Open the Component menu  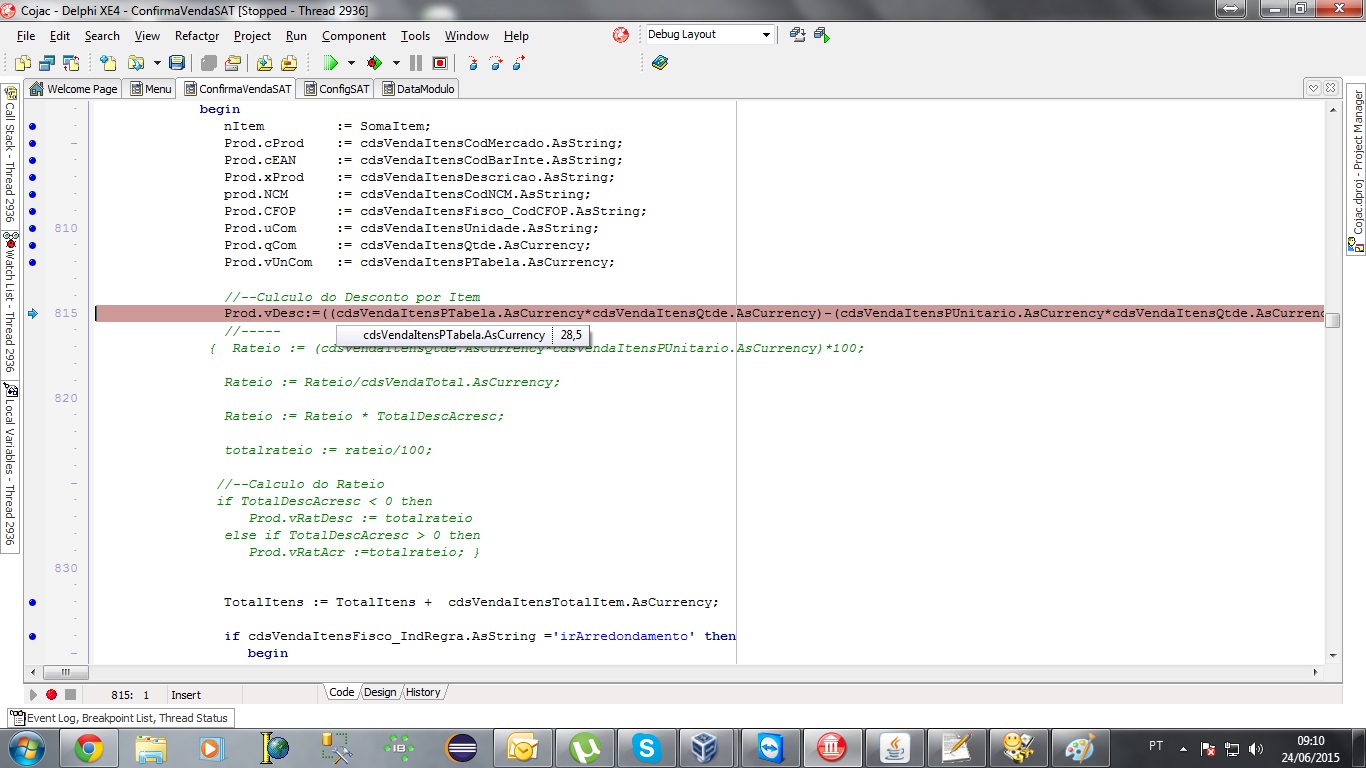pyautogui.click(x=354, y=35)
